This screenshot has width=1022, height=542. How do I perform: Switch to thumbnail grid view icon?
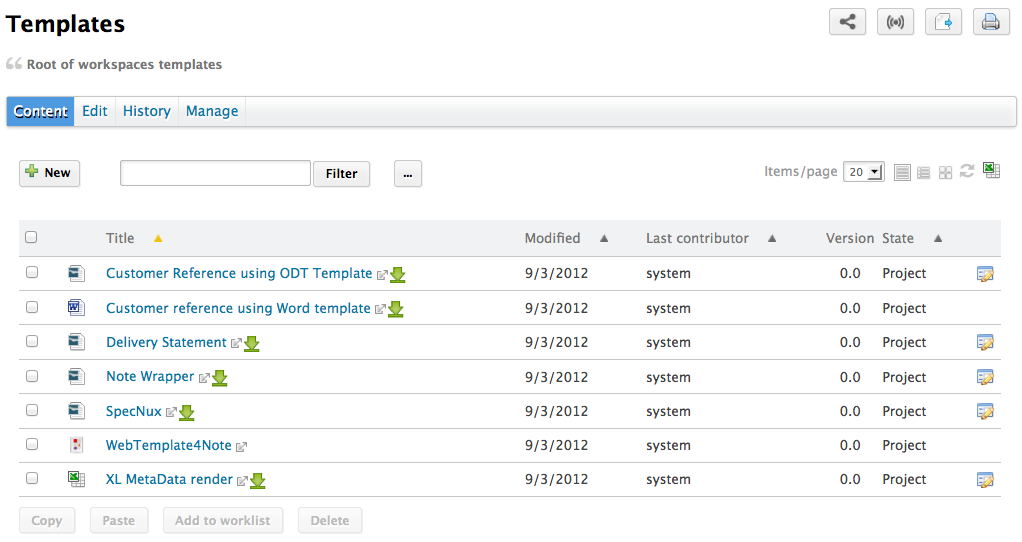pos(945,173)
